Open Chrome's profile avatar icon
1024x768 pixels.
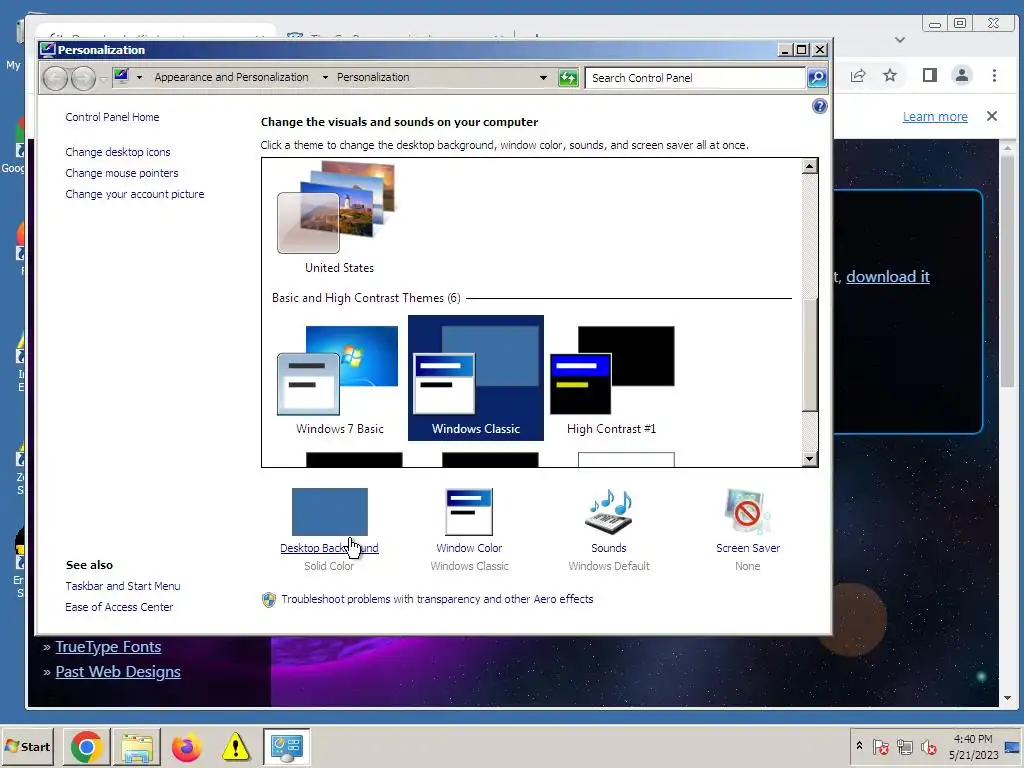962,76
